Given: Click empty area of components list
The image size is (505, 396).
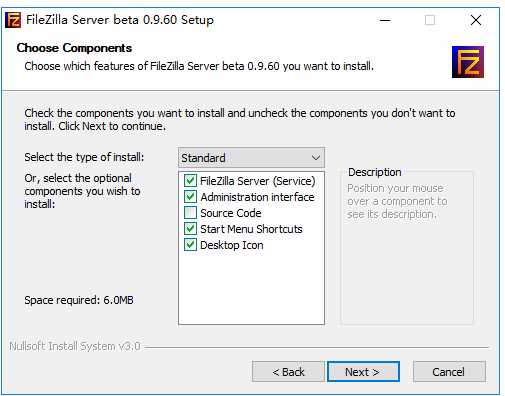Looking at the screenshot, I should (x=251, y=287).
